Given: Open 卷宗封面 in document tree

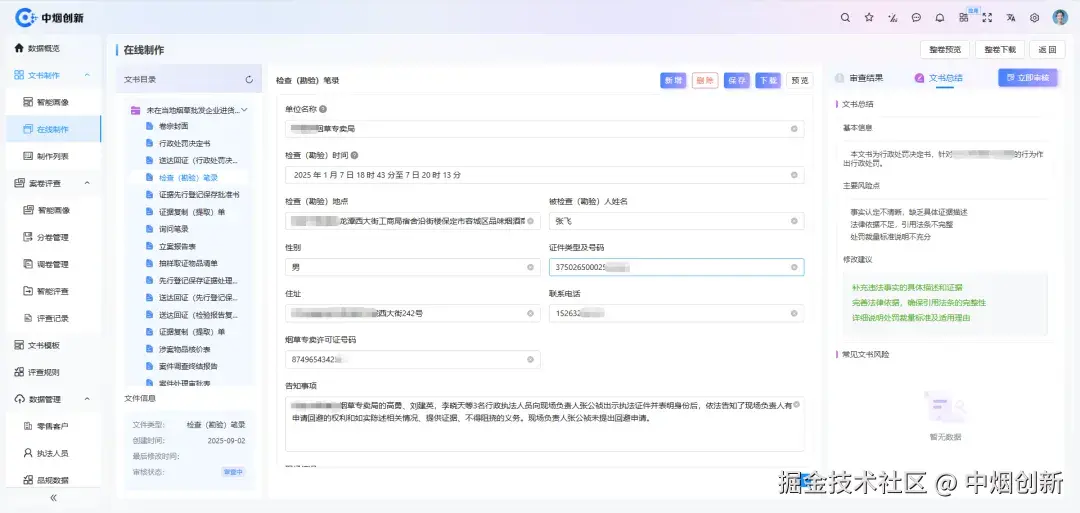Looking at the screenshot, I should click(x=174, y=126).
